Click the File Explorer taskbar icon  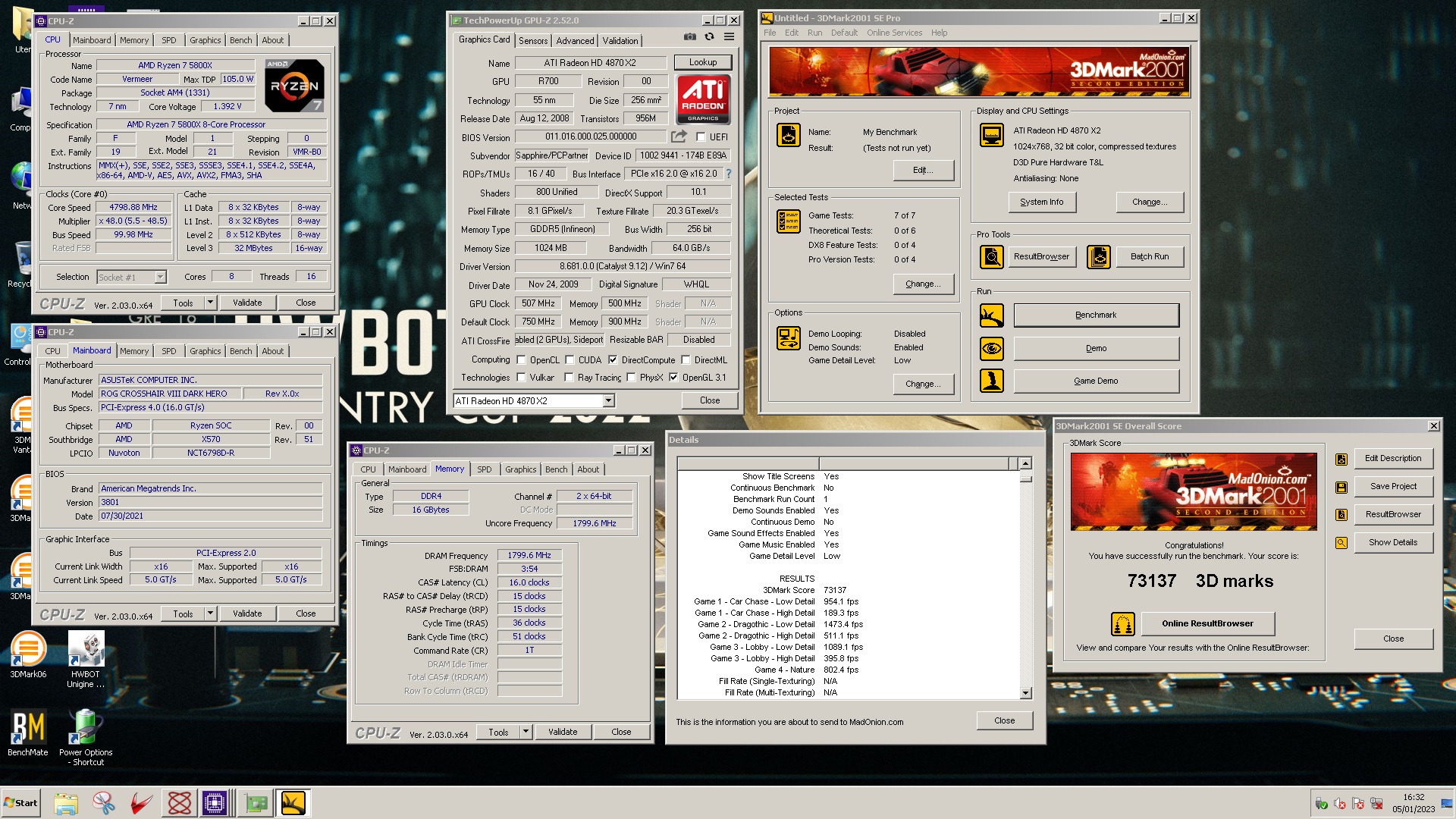pos(66,803)
